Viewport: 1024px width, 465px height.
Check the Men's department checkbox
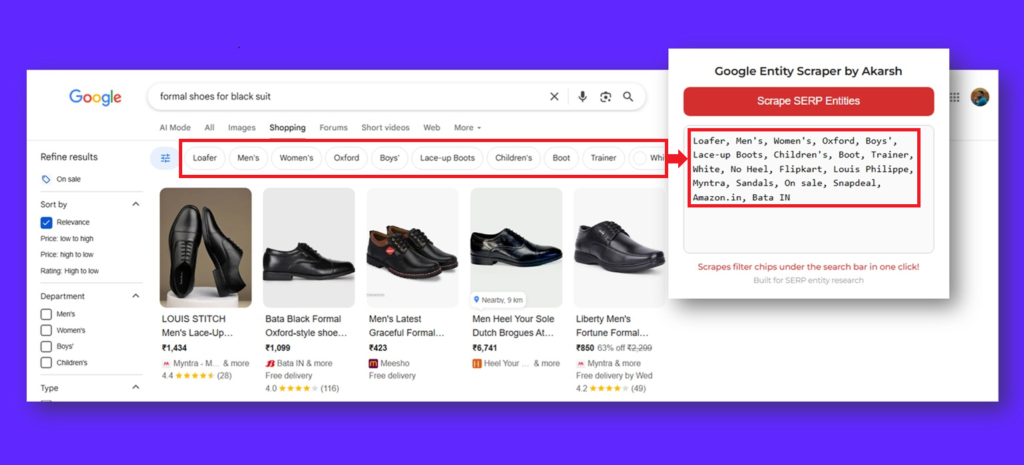click(46, 314)
